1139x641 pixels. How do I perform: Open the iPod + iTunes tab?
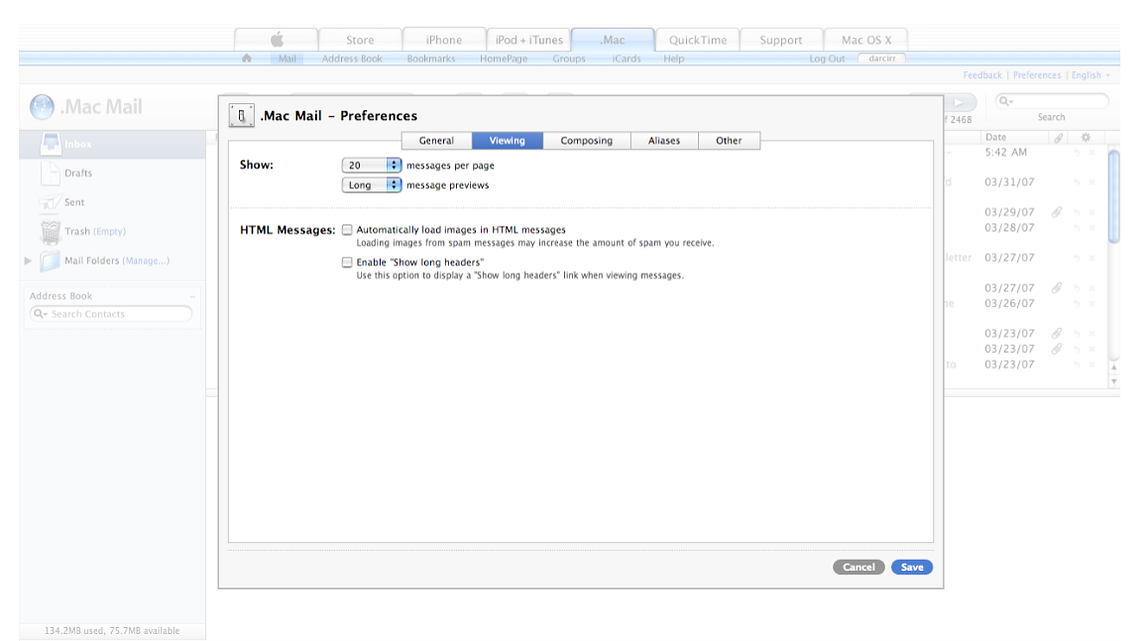[529, 40]
